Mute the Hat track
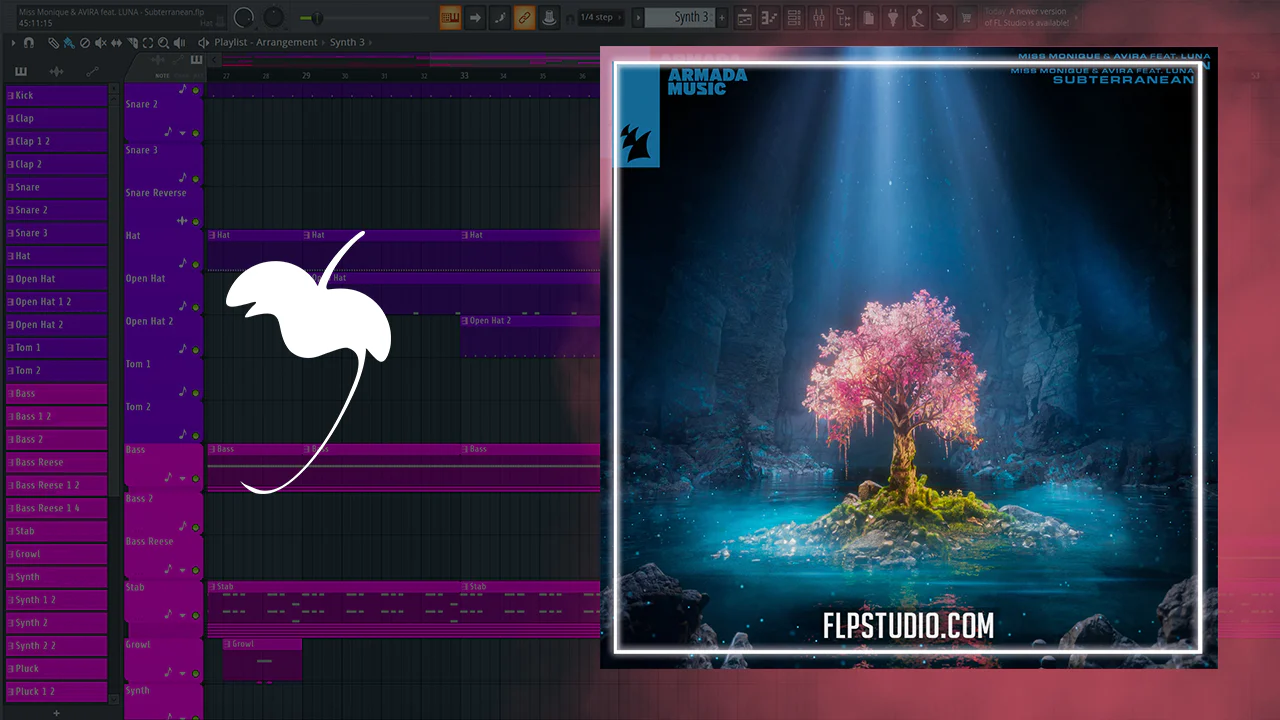The height and width of the screenshot is (720, 1280). click(196, 264)
